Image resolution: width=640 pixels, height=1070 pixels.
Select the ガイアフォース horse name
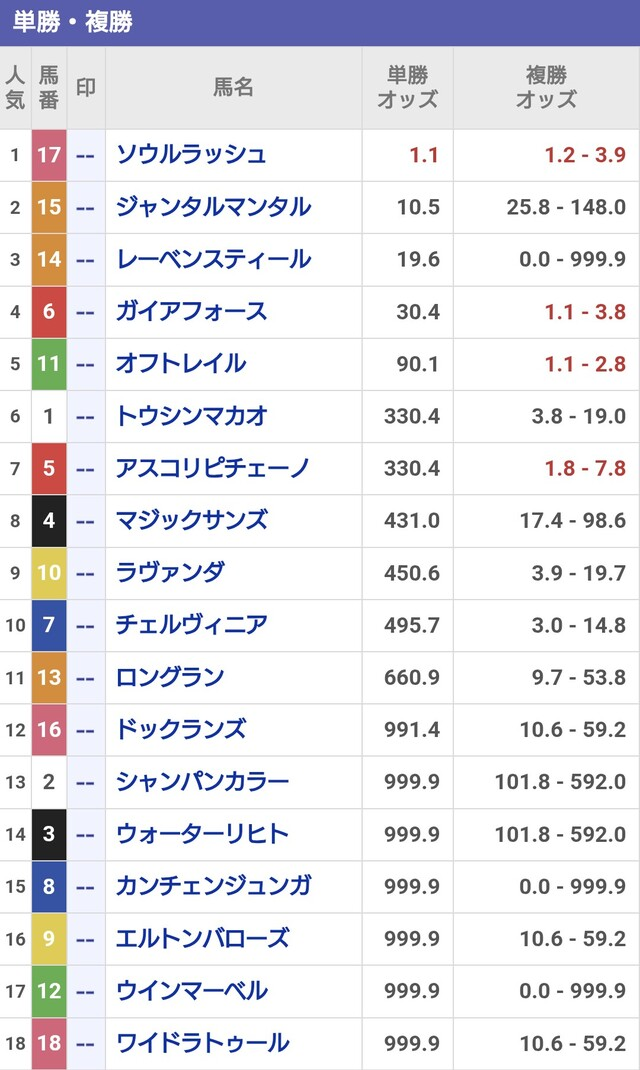(191, 312)
